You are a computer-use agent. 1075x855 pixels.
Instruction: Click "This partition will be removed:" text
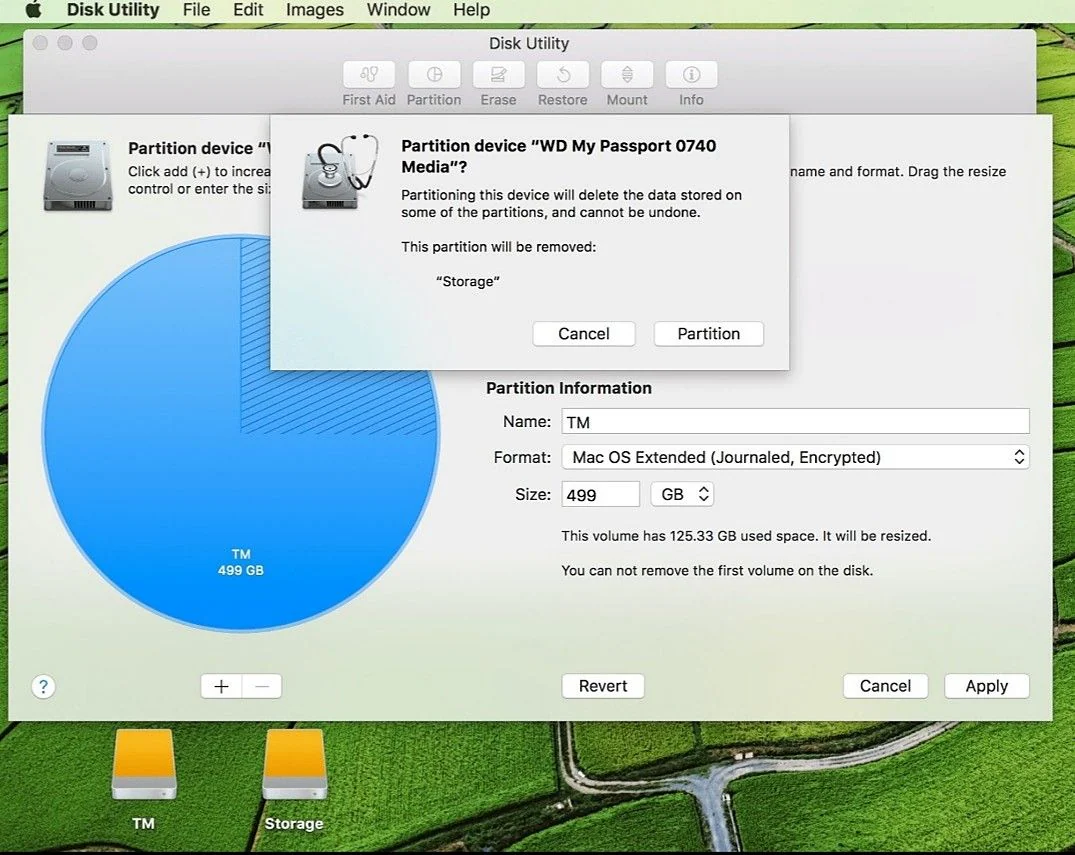pyautogui.click(x=498, y=247)
